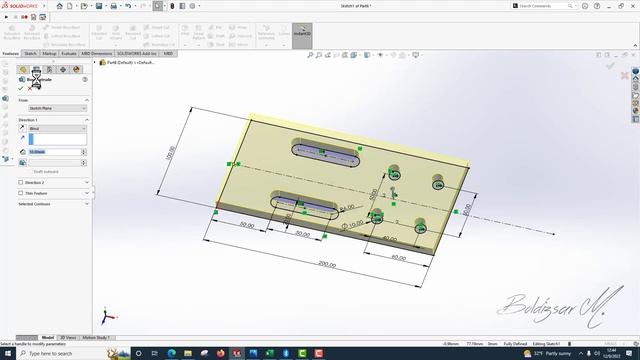Create a new document with New icon

click(70, 6)
